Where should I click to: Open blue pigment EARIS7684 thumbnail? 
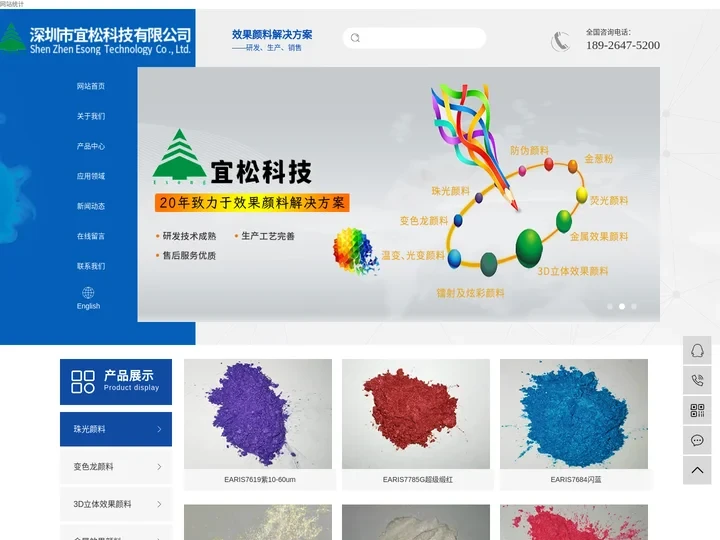574,414
